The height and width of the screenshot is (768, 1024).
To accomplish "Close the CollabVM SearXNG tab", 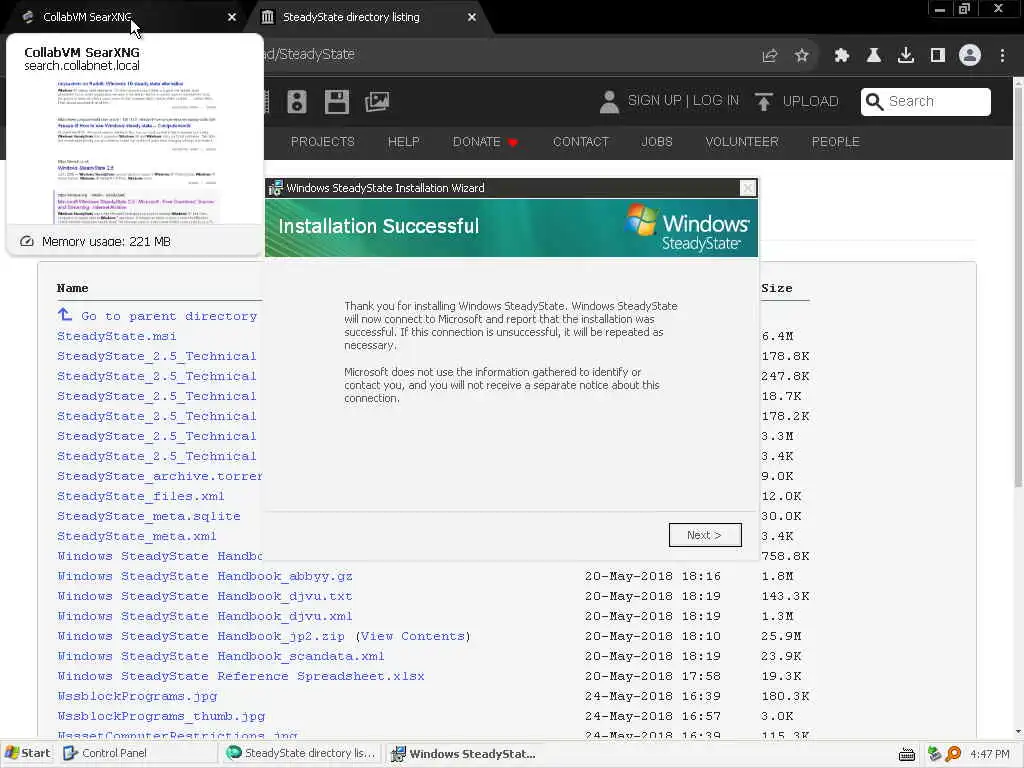I will (x=232, y=17).
